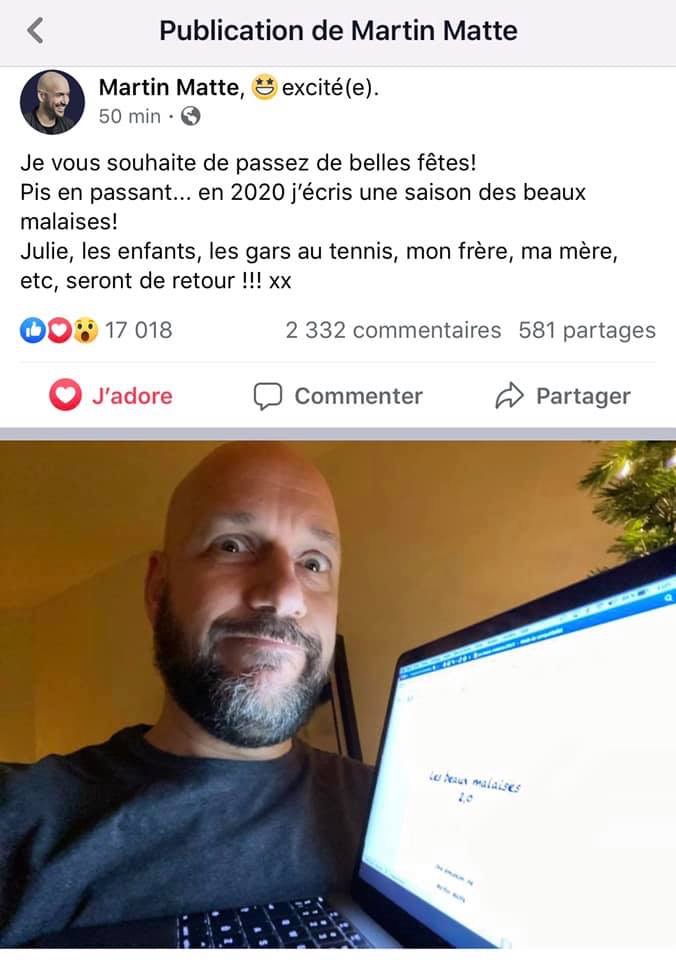Image resolution: width=676 pixels, height=960 pixels.
Task: Tap the public globe privacy icon
Action: point(190,116)
